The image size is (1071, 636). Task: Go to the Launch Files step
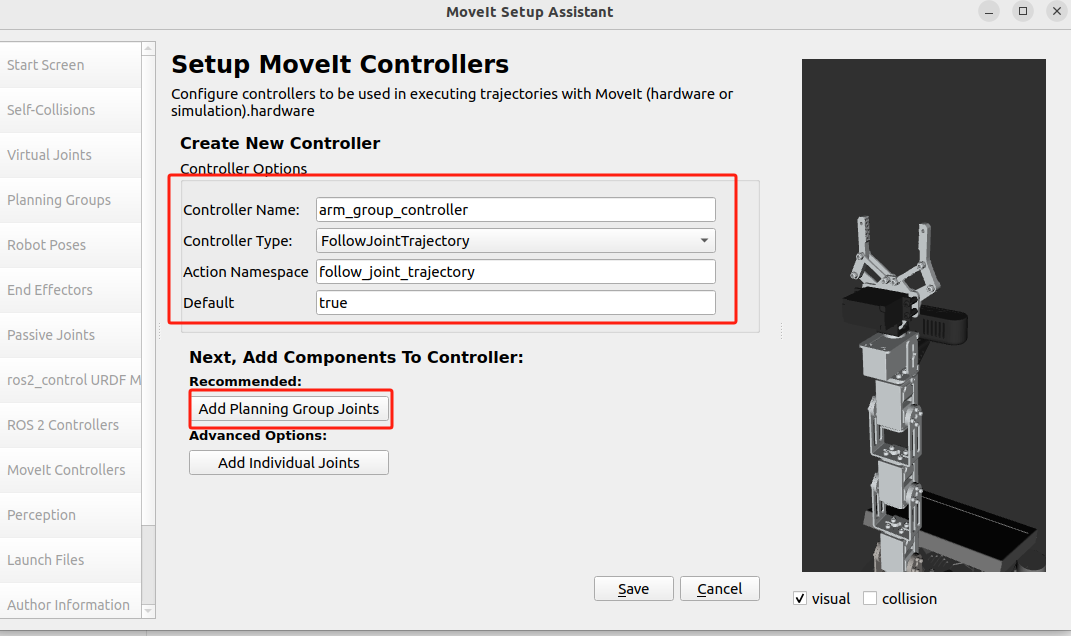pyautogui.click(x=70, y=561)
